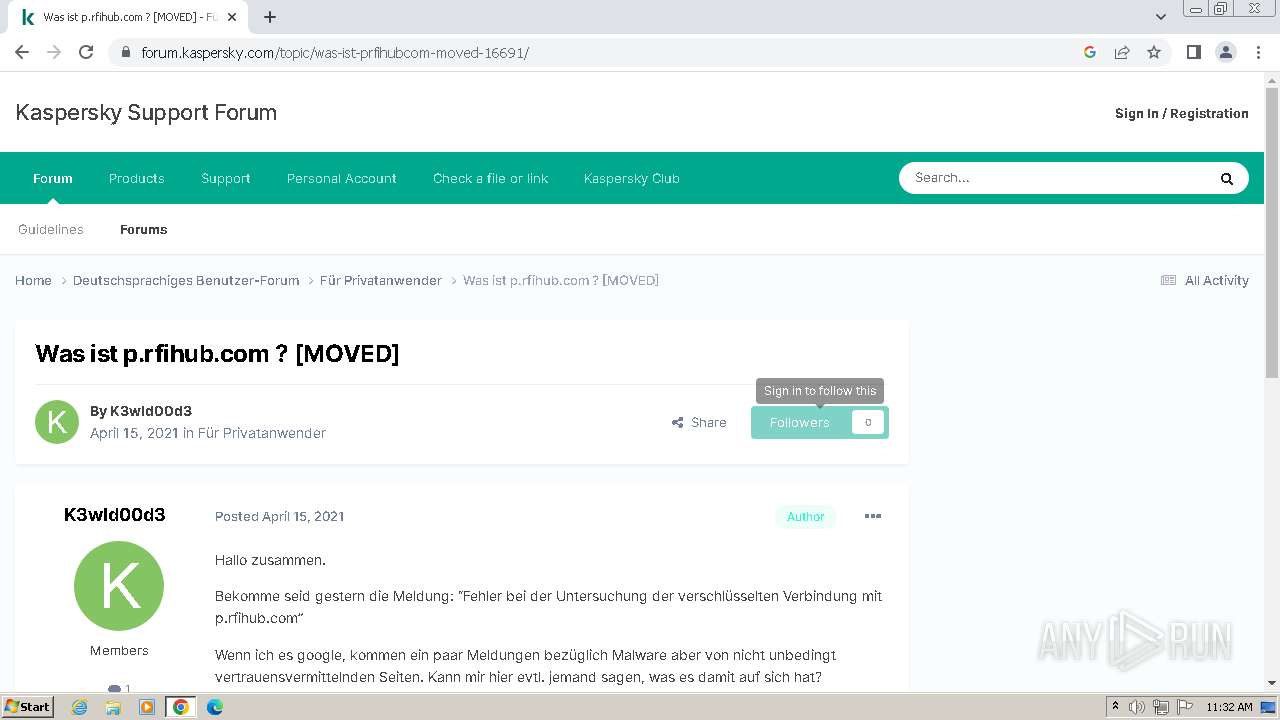Share this topic via the Share button
This screenshot has width=1280, height=720.
tap(699, 422)
